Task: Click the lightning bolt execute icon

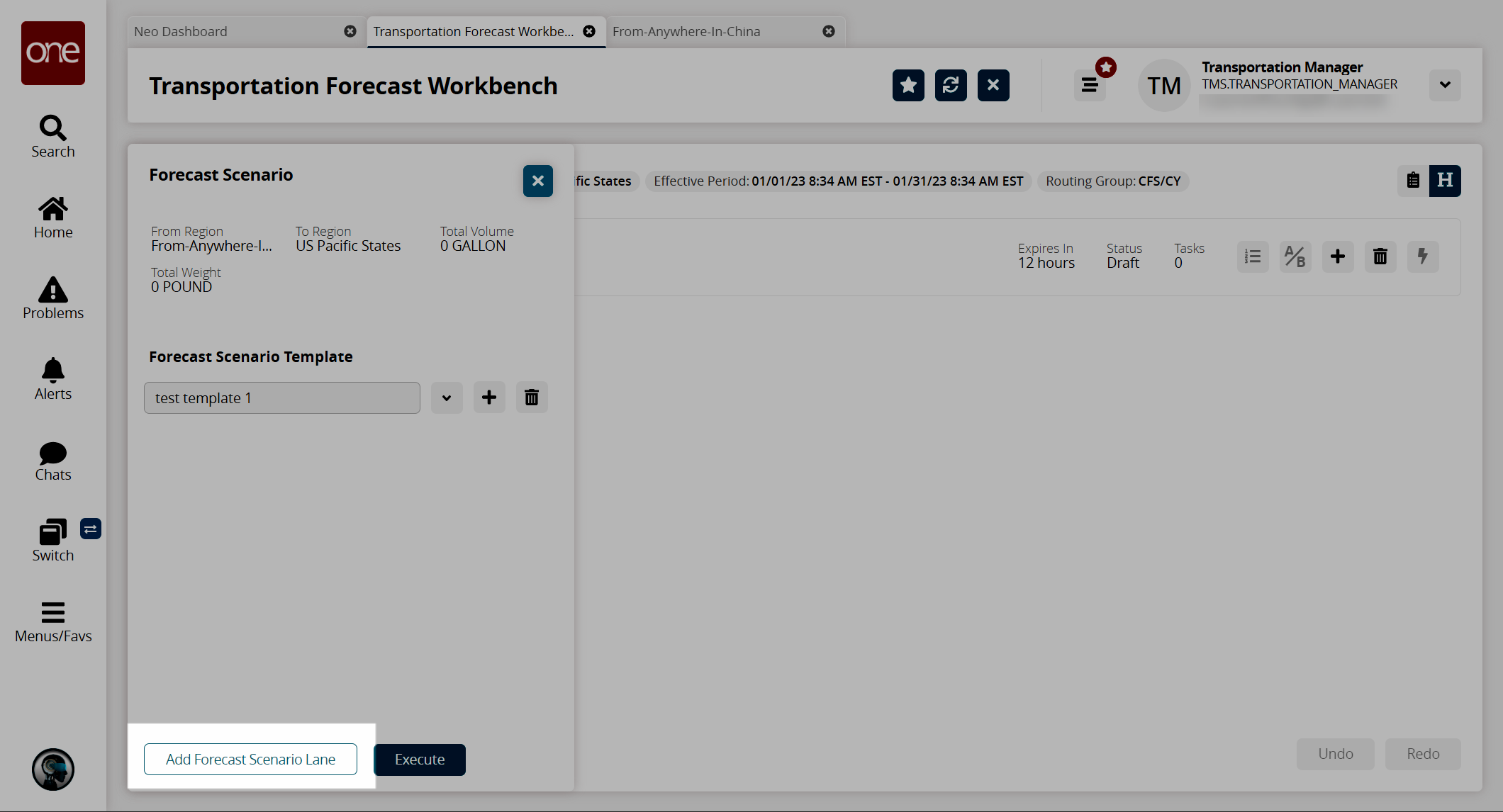Action: coord(1423,256)
